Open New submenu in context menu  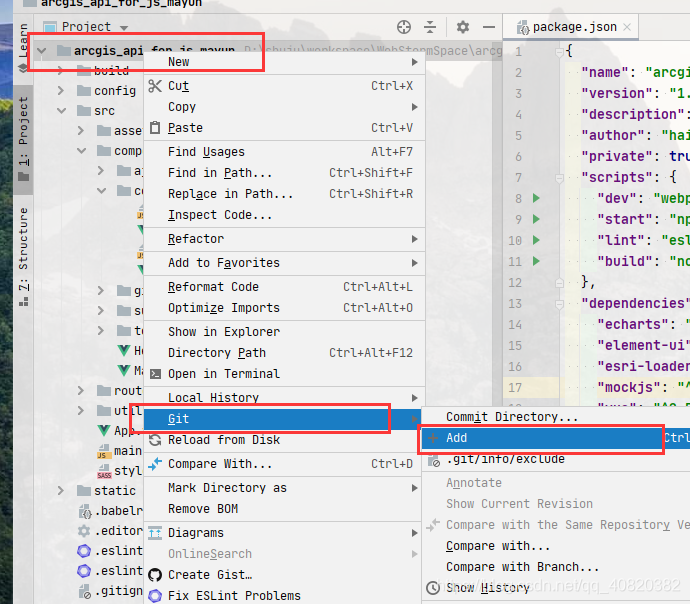click(284, 62)
